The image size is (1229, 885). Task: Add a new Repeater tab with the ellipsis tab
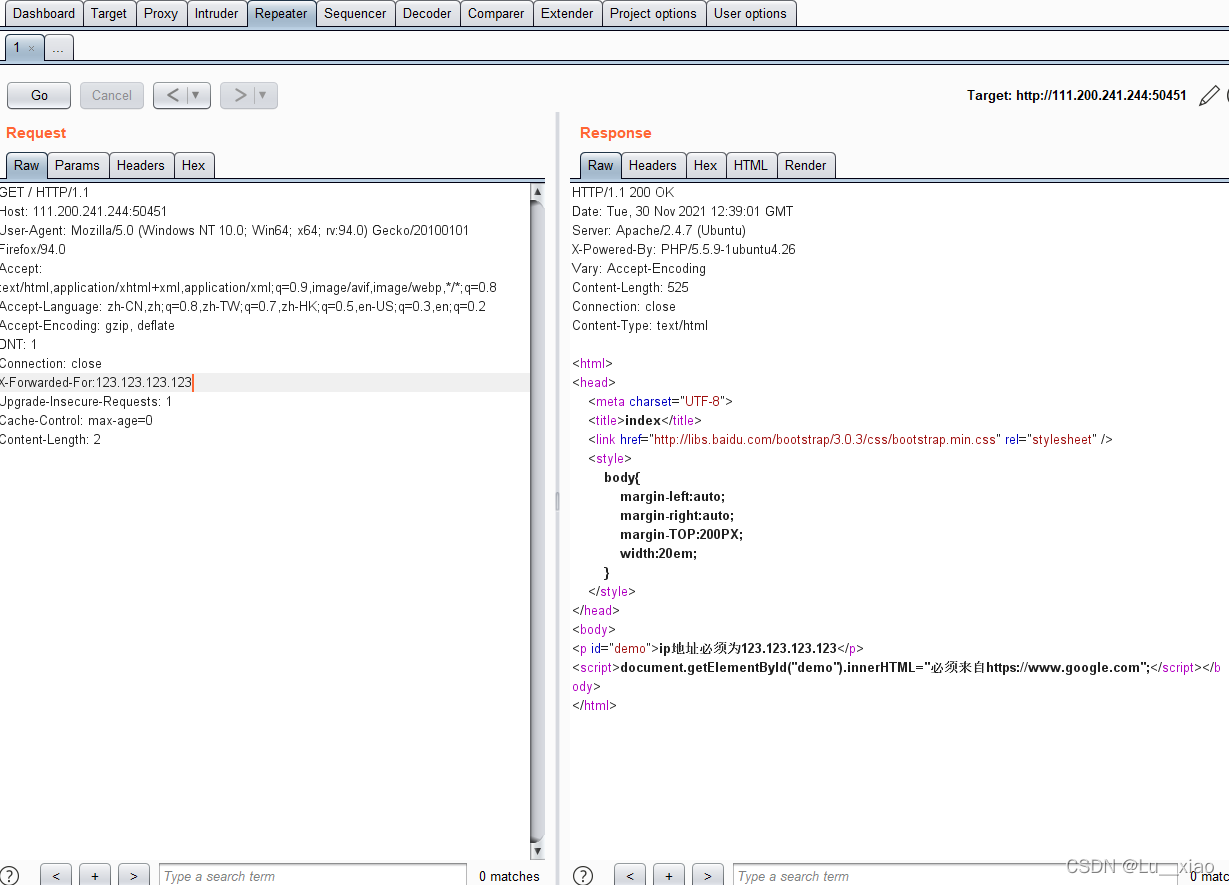(x=59, y=48)
